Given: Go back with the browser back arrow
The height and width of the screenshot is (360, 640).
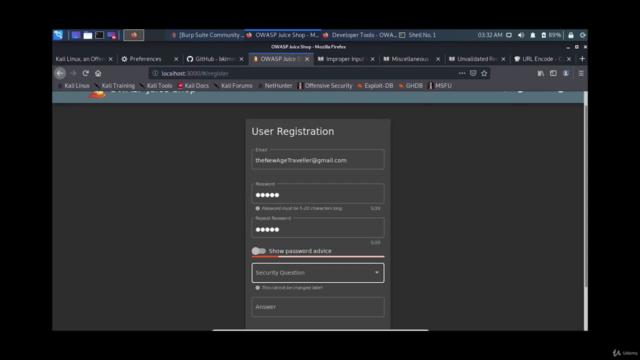Looking at the screenshot, I should 60,73.
